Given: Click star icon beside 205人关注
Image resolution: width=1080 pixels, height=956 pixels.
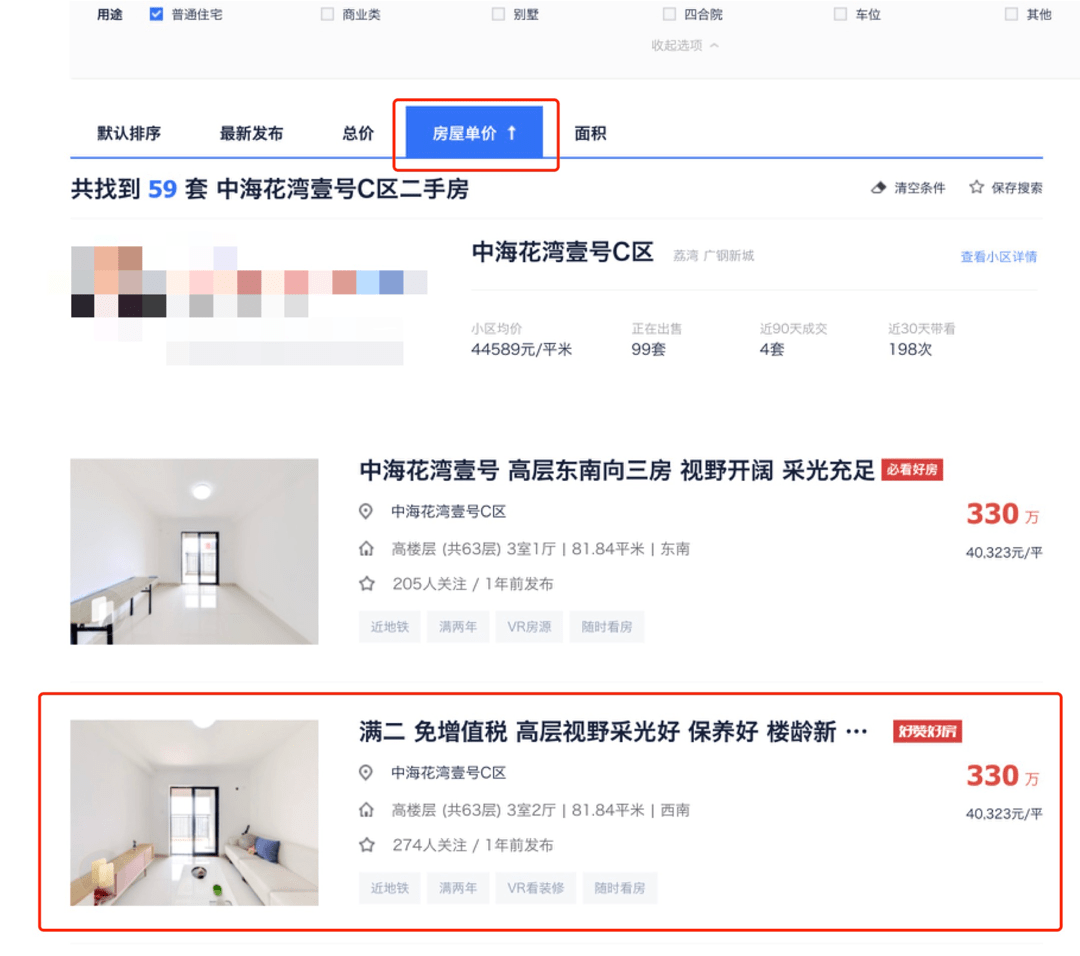Looking at the screenshot, I should [x=366, y=584].
